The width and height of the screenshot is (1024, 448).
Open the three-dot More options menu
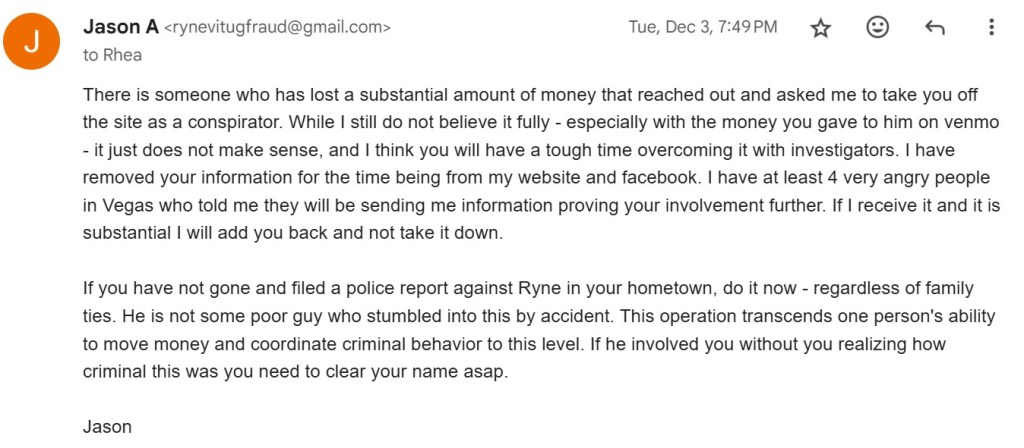click(x=991, y=28)
